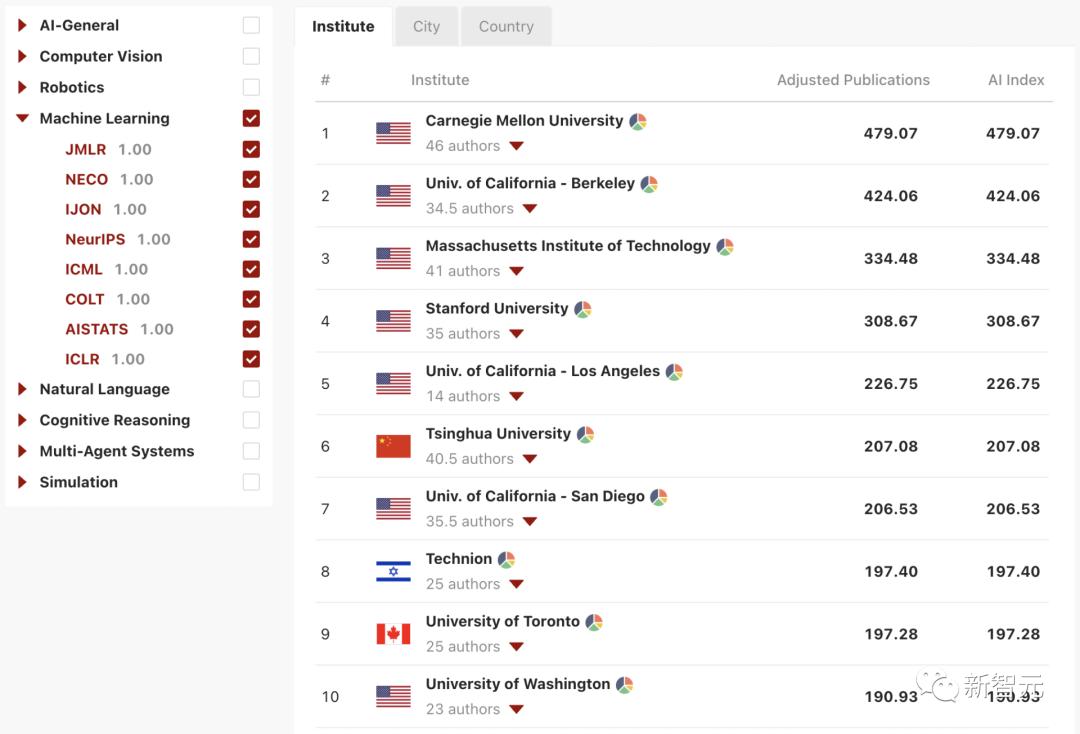Open the Univ. of California - Los Angeles link
The height and width of the screenshot is (734, 1080).
[x=542, y=371]
